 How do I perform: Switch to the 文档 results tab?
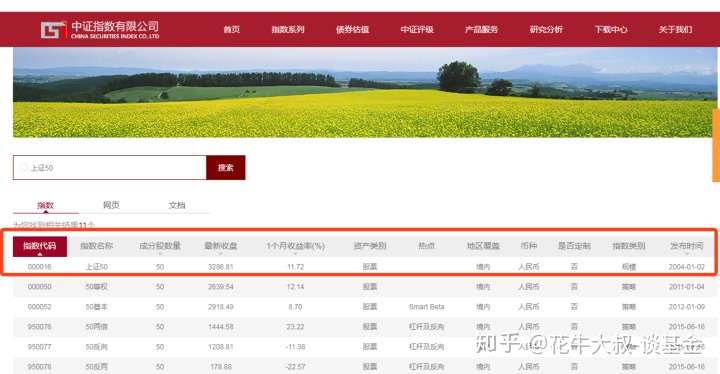[x=177, y=205]
